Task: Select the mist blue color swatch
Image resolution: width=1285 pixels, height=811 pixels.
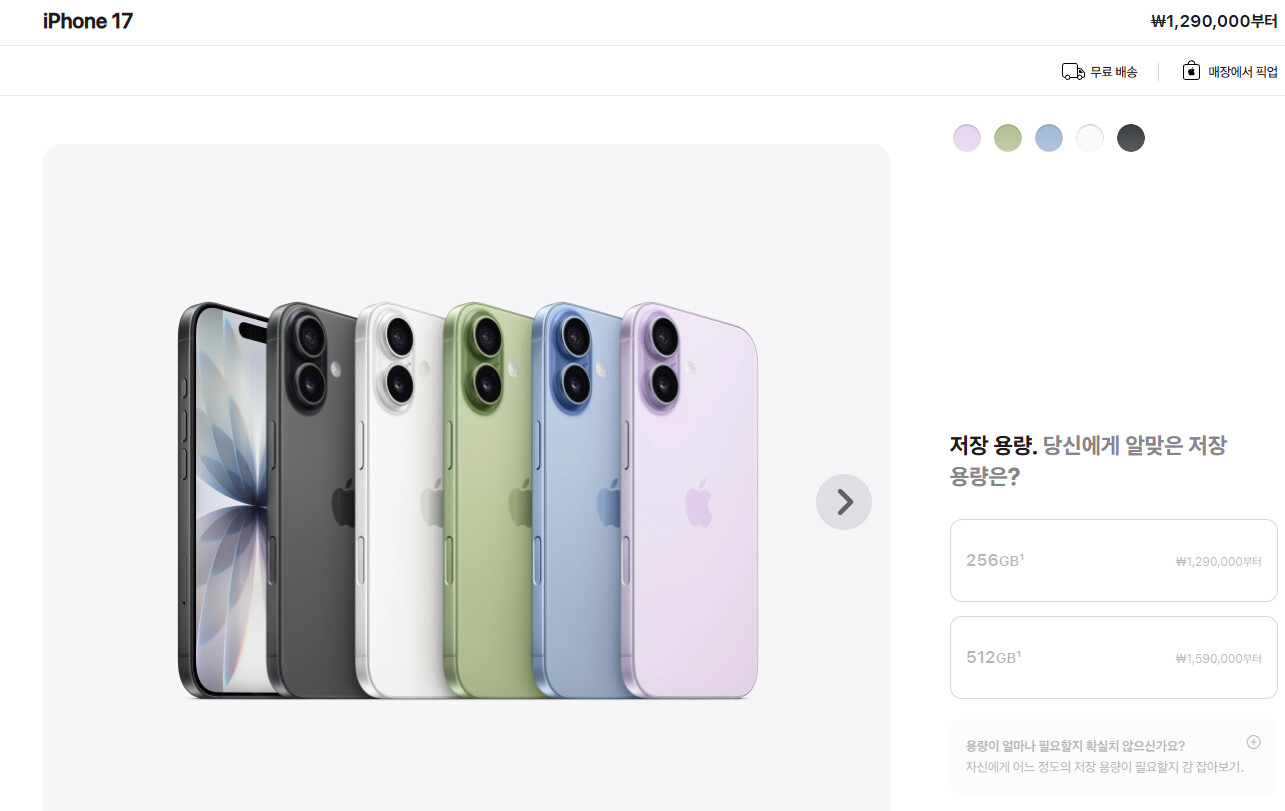Action: pos(1049,138)
